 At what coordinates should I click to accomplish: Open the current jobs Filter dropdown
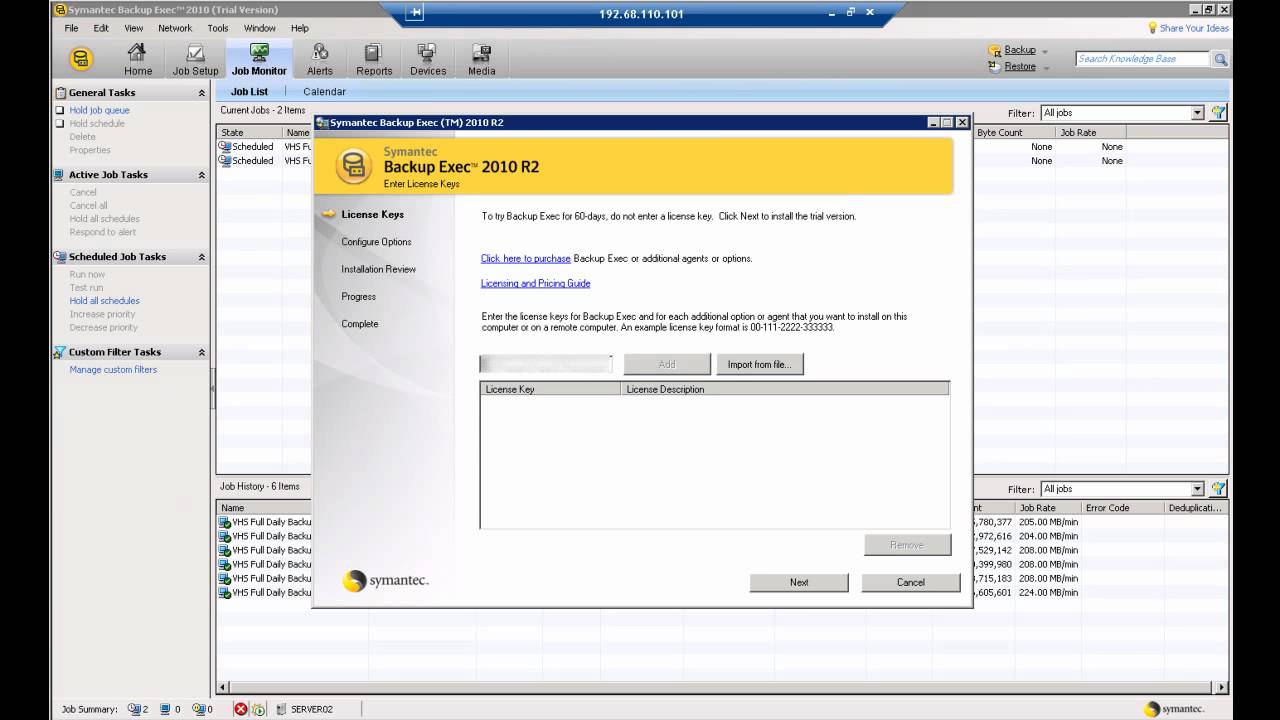[1198, 113]
